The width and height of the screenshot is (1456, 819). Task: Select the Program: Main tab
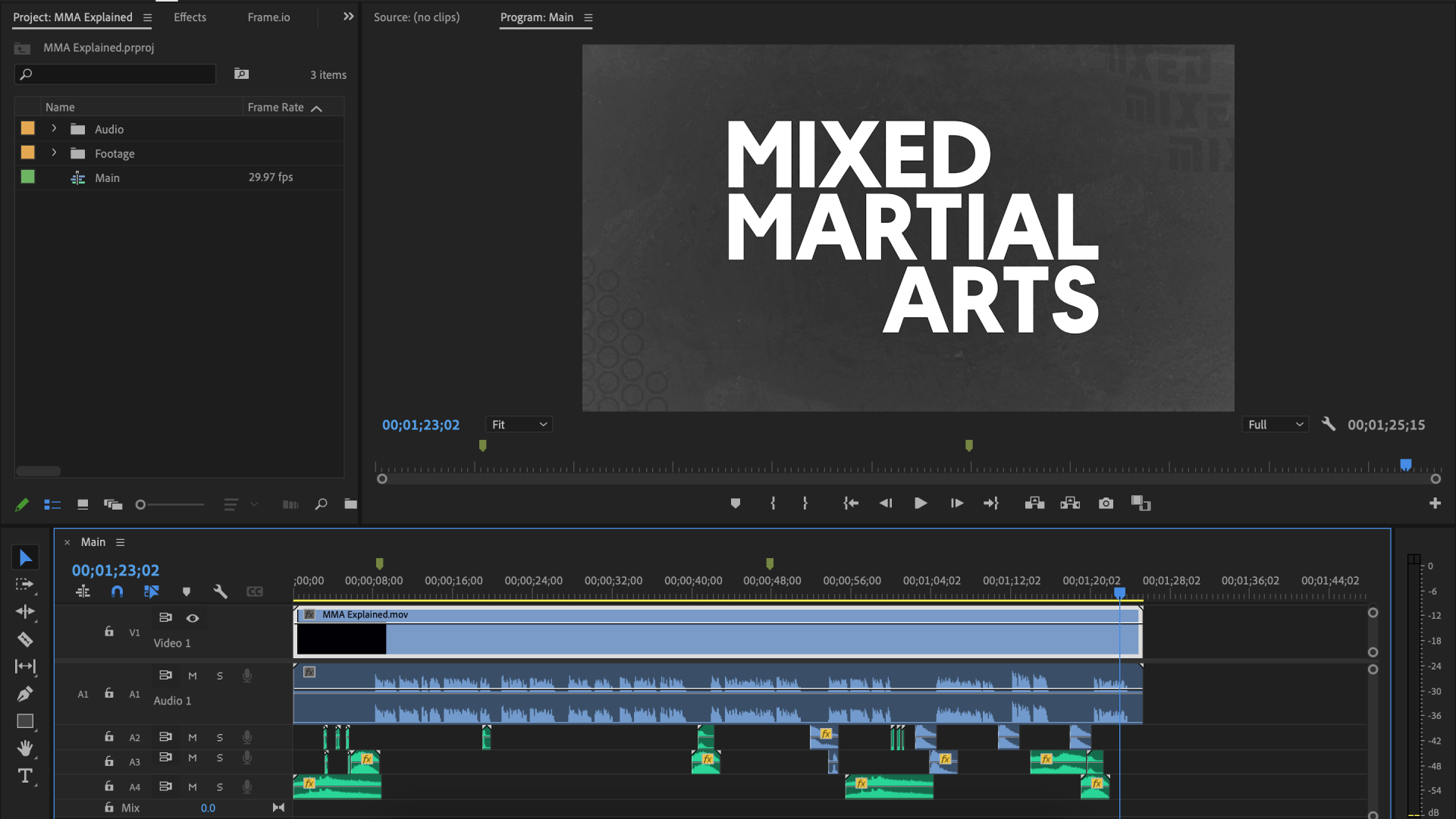click(537, 17)
